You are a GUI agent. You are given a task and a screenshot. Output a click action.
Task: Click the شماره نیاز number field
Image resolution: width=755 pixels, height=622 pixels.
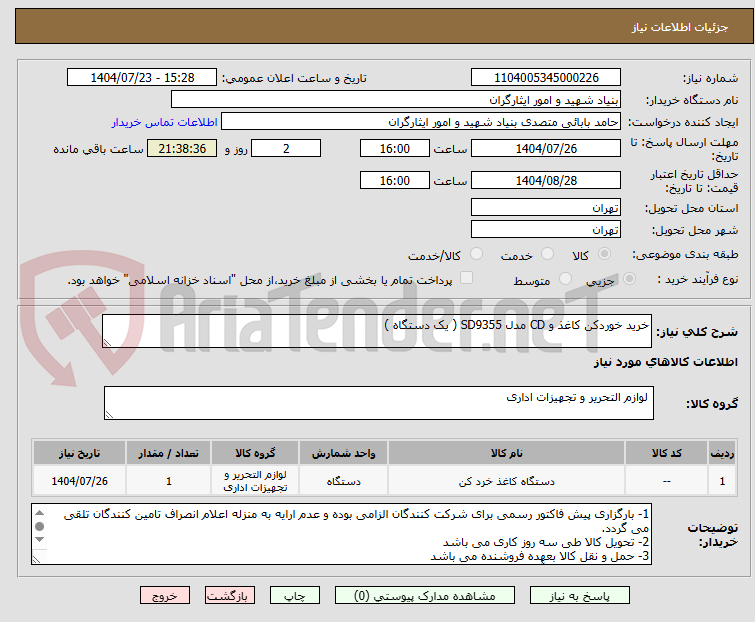pyautogui.click(x=546, y=78)
